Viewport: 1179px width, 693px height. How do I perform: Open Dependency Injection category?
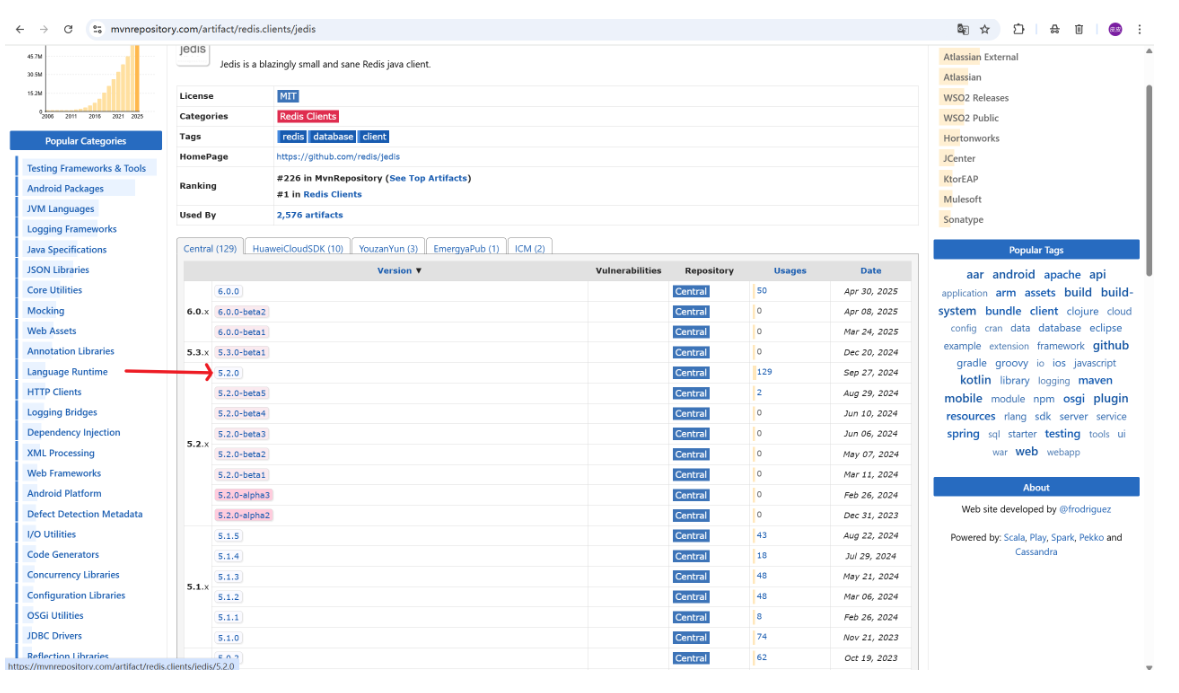pyautogui.click(x=73, y=432)
